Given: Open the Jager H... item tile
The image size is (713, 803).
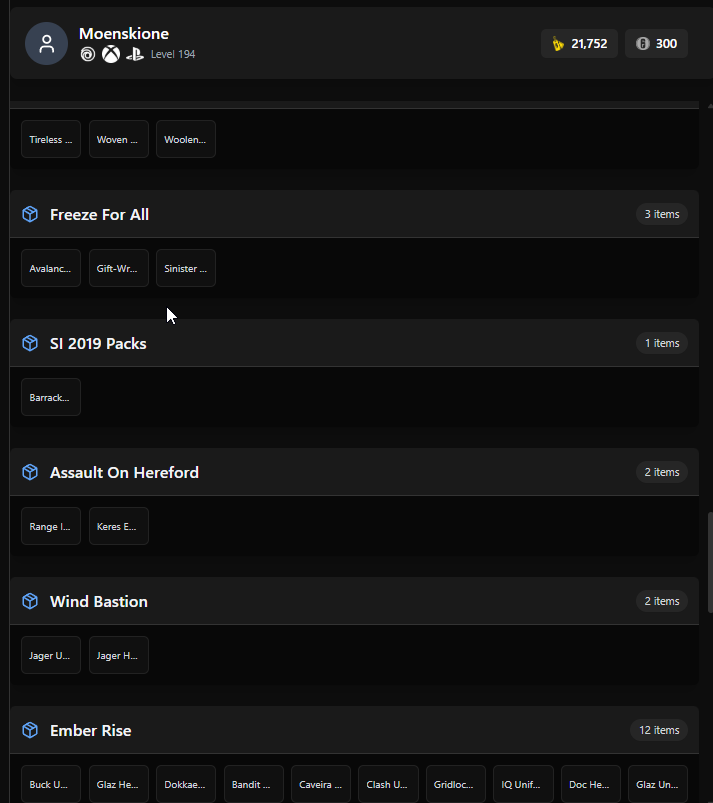Looking at the screenshot, I should click(119, 656).
